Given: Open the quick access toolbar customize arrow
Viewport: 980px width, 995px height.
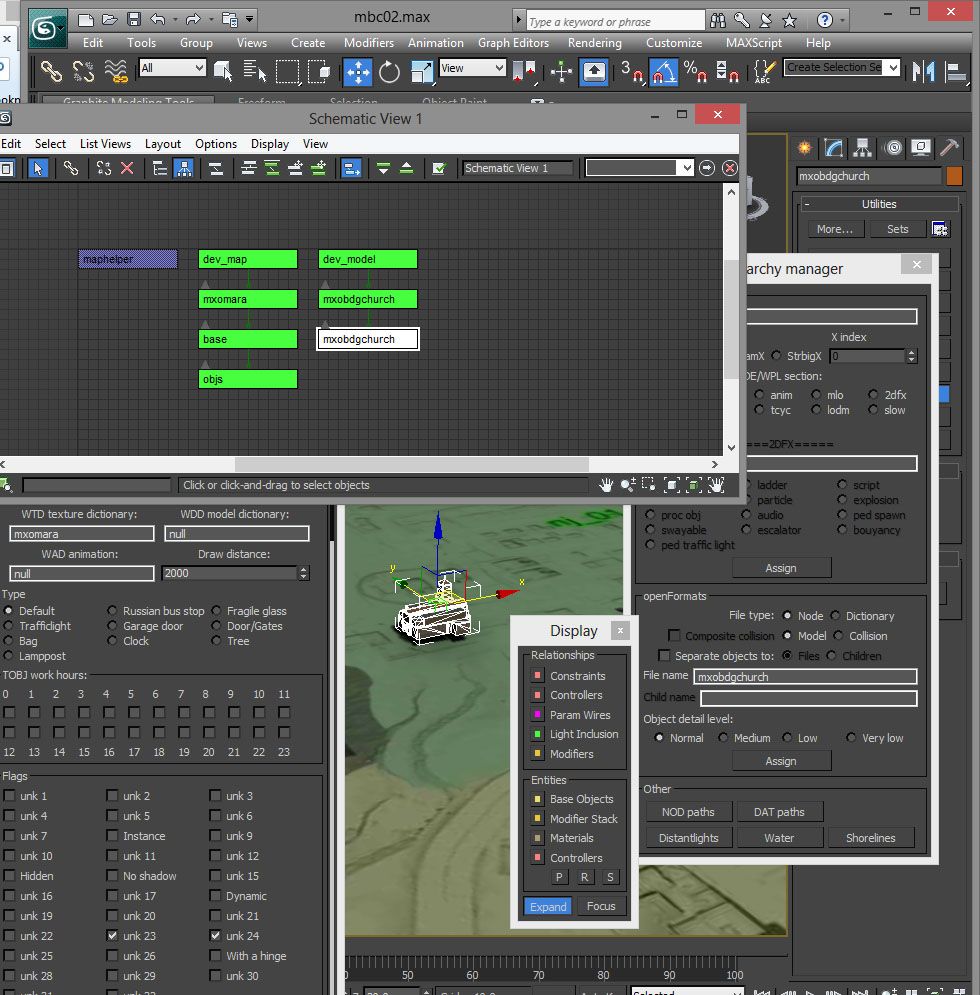Looking at the screenshot, I should pos(250,20).
